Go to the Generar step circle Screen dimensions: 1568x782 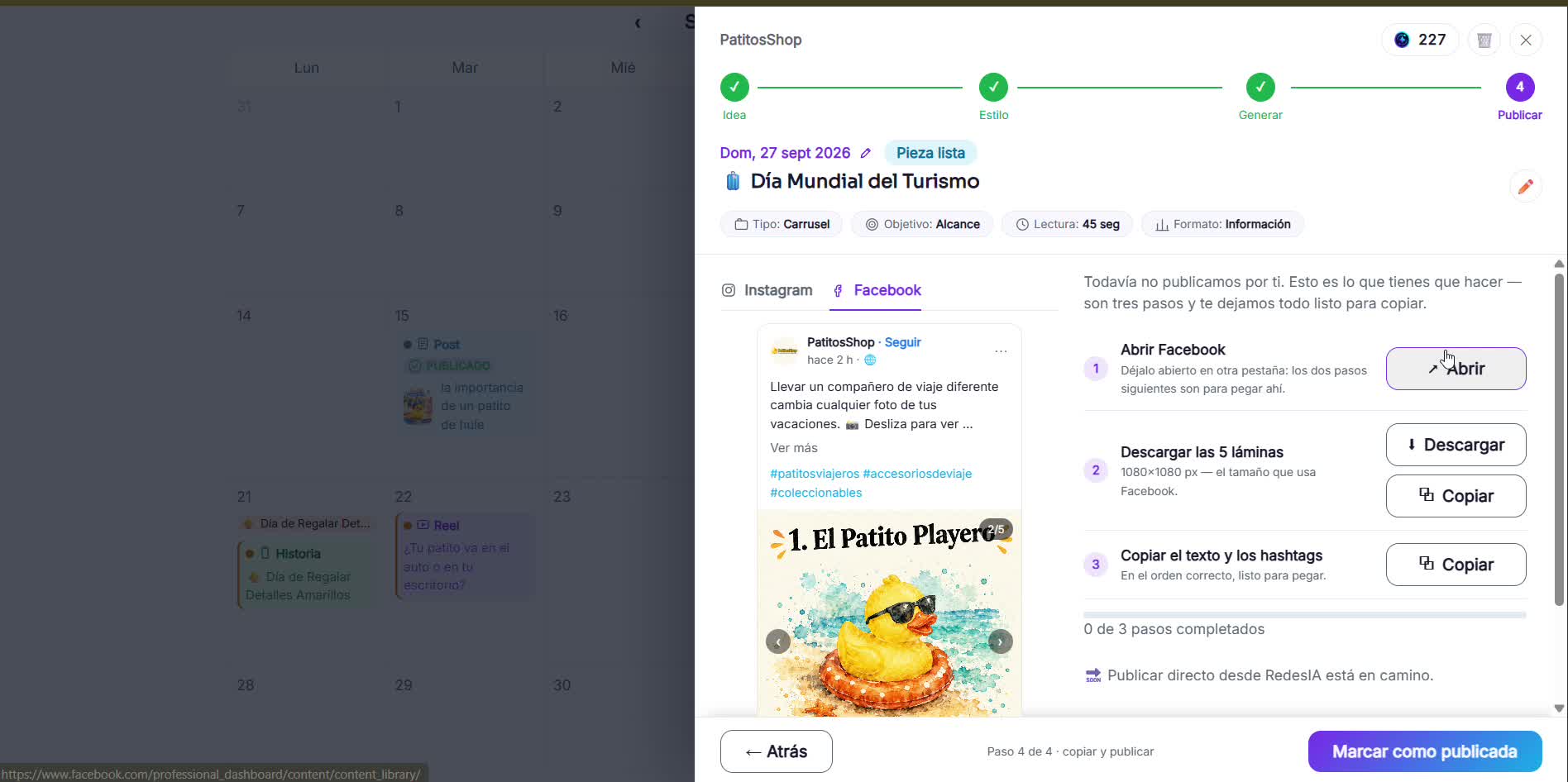coord(1260,87)
